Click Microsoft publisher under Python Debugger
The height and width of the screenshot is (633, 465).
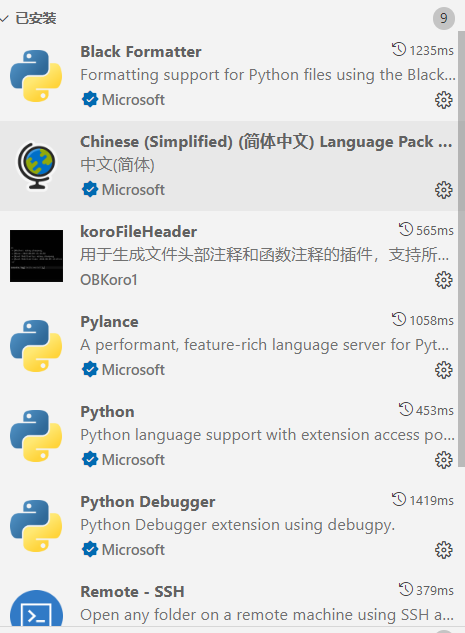tap(133, 550)
